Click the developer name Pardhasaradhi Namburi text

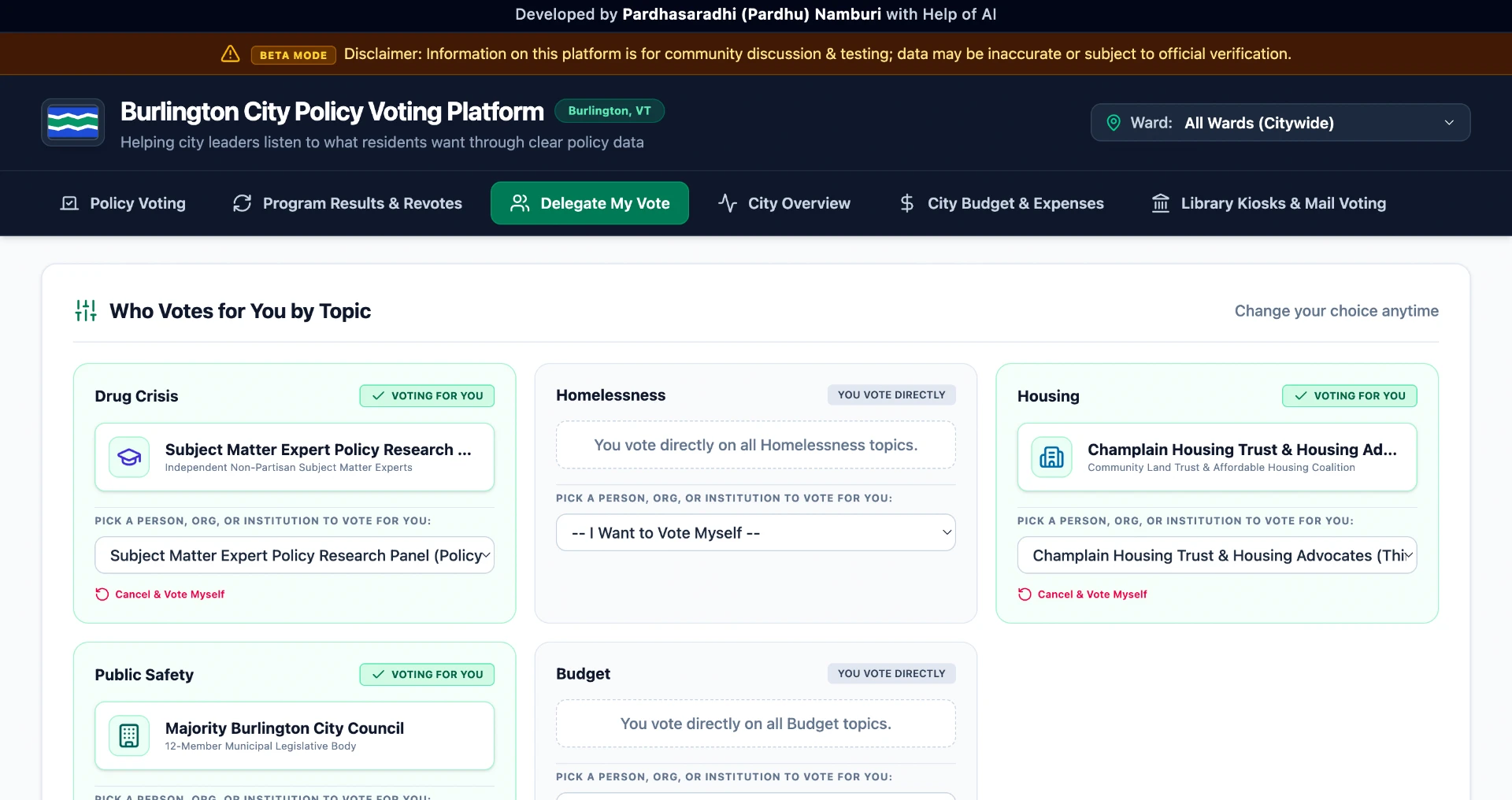751,14
